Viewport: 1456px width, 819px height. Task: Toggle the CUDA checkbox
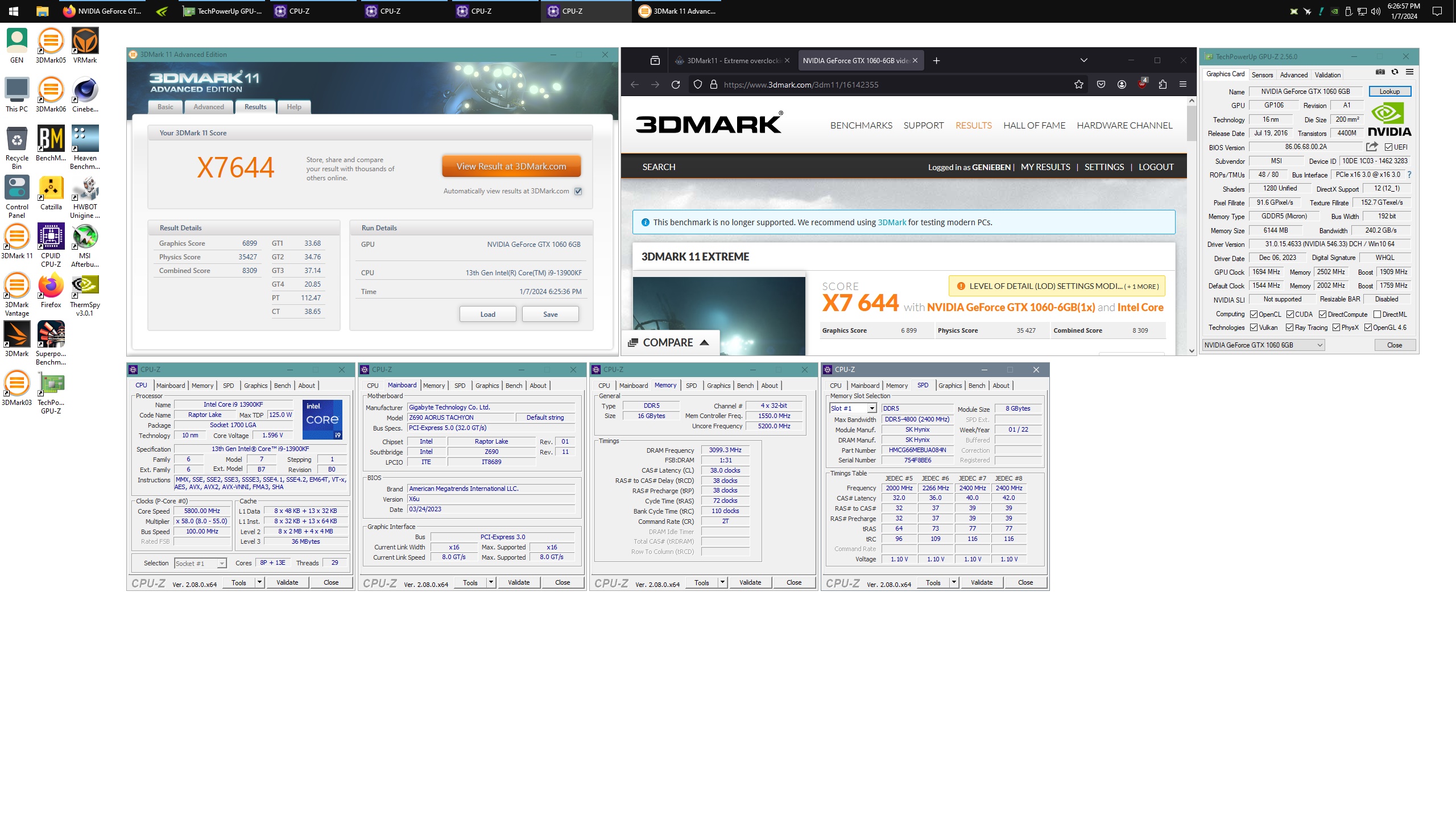click(1290, 314)
